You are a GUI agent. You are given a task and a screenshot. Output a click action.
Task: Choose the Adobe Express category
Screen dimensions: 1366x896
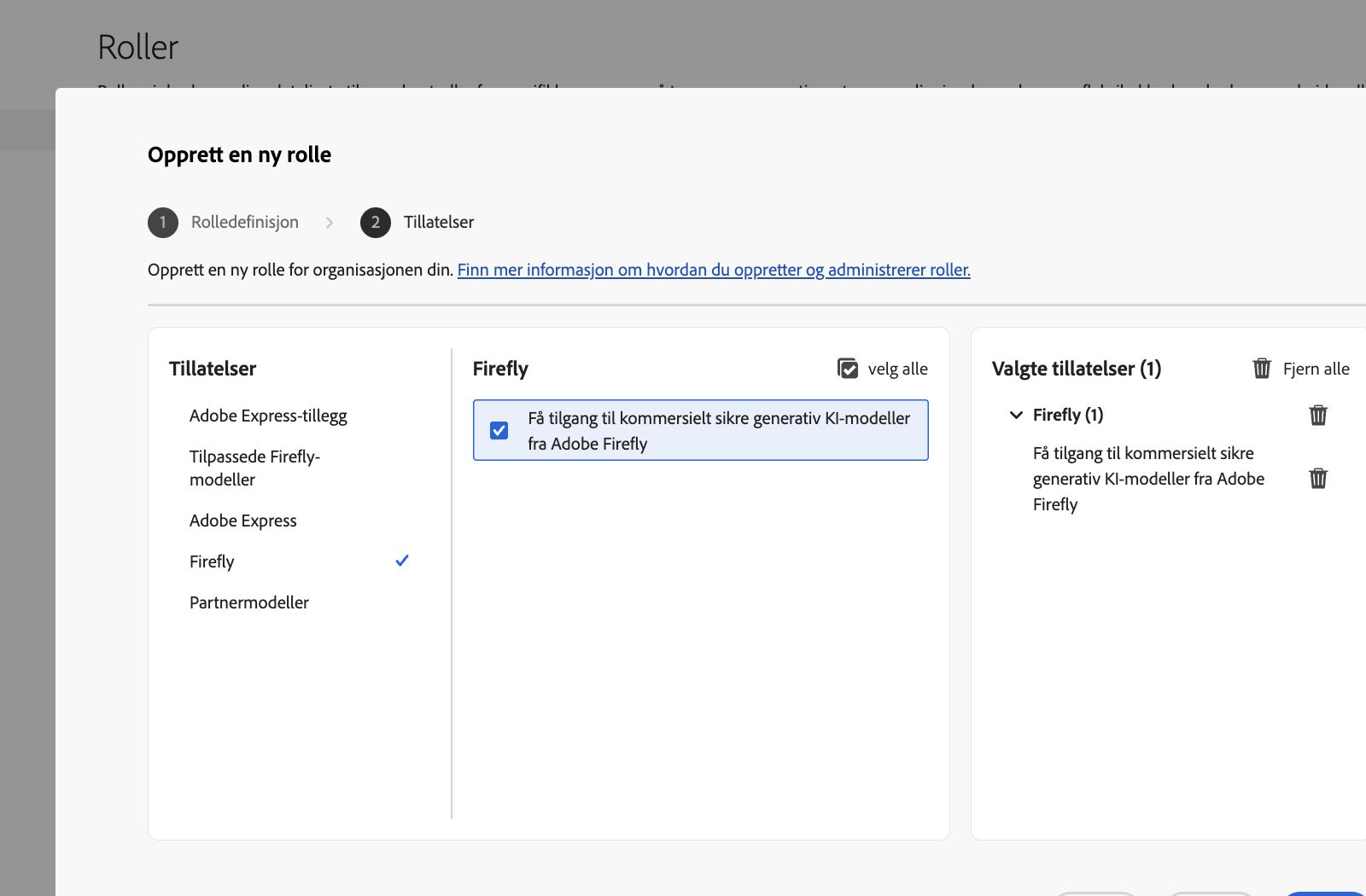pyautogui.click(x=243, y=521)
